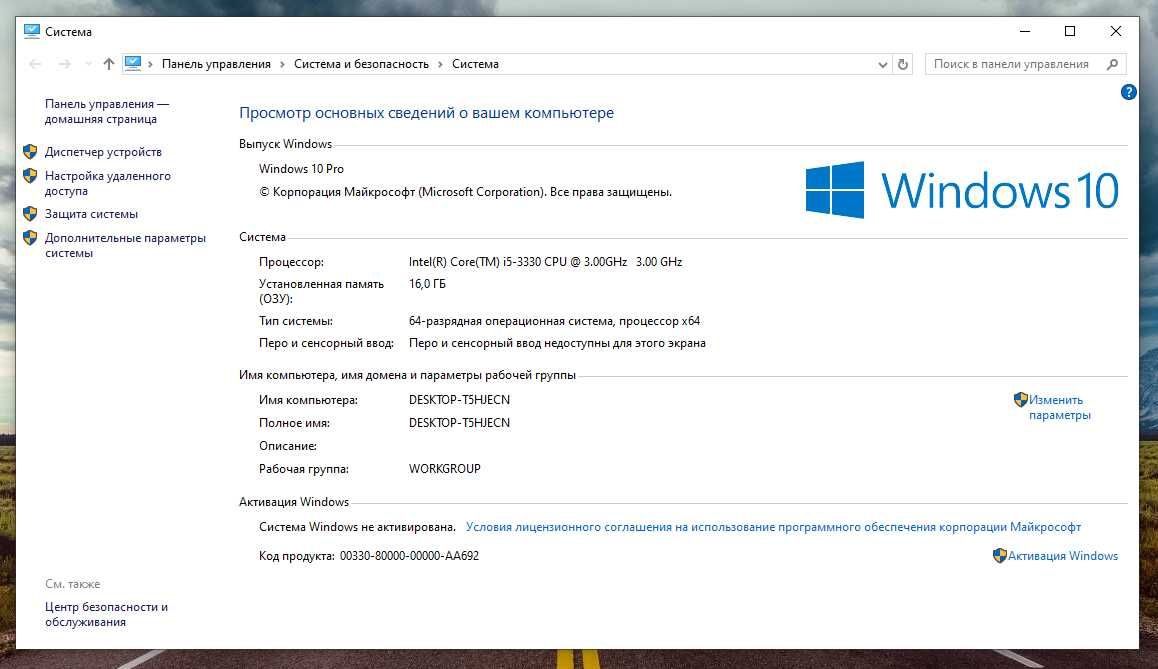This screenshot has width=1158, height=669.
Task: Expand chevron before Панель управления breadcrumb
Action: point(151,64)
